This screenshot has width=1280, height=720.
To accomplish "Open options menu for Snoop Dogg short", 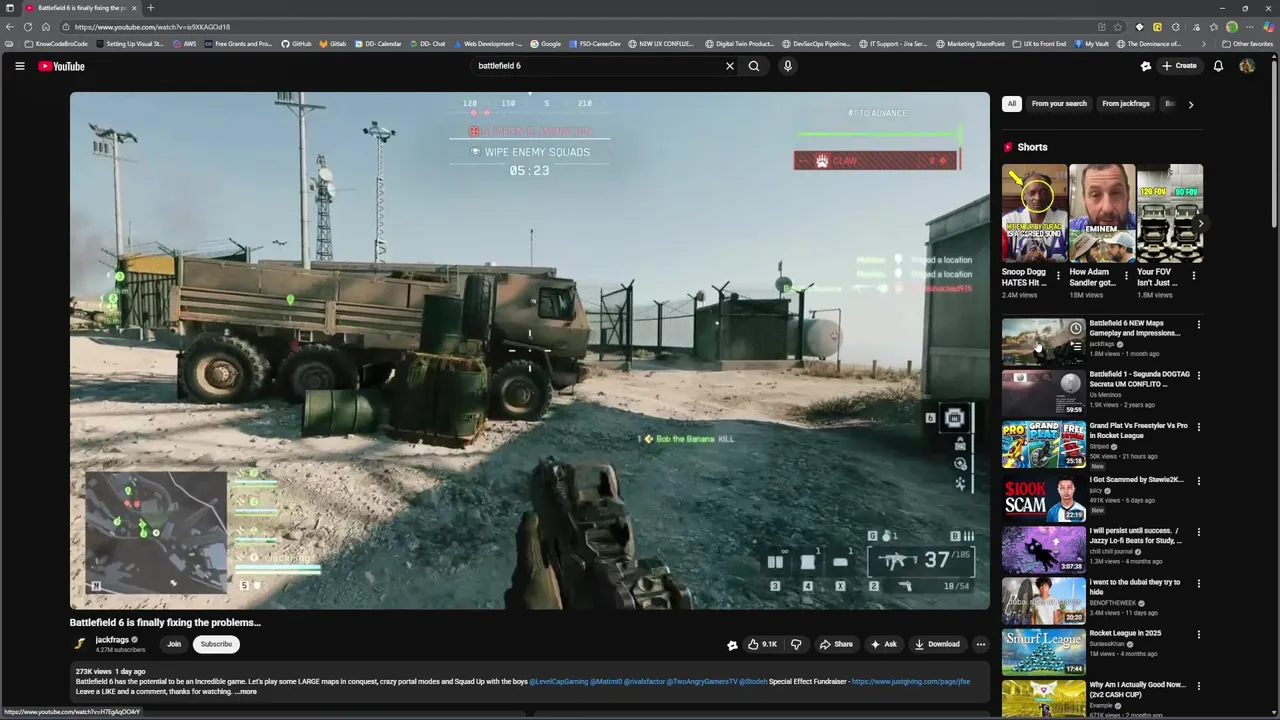I will click(1059, 276).
